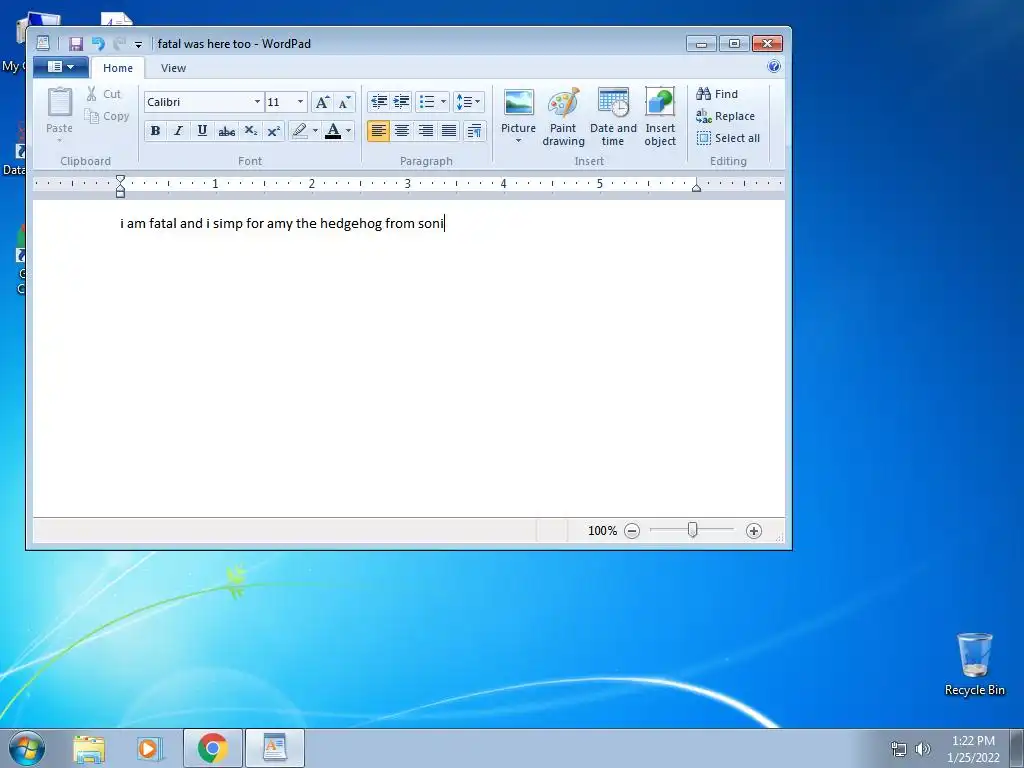Open WordPad Help icon

pyautogui.click(x=774, y=66)
